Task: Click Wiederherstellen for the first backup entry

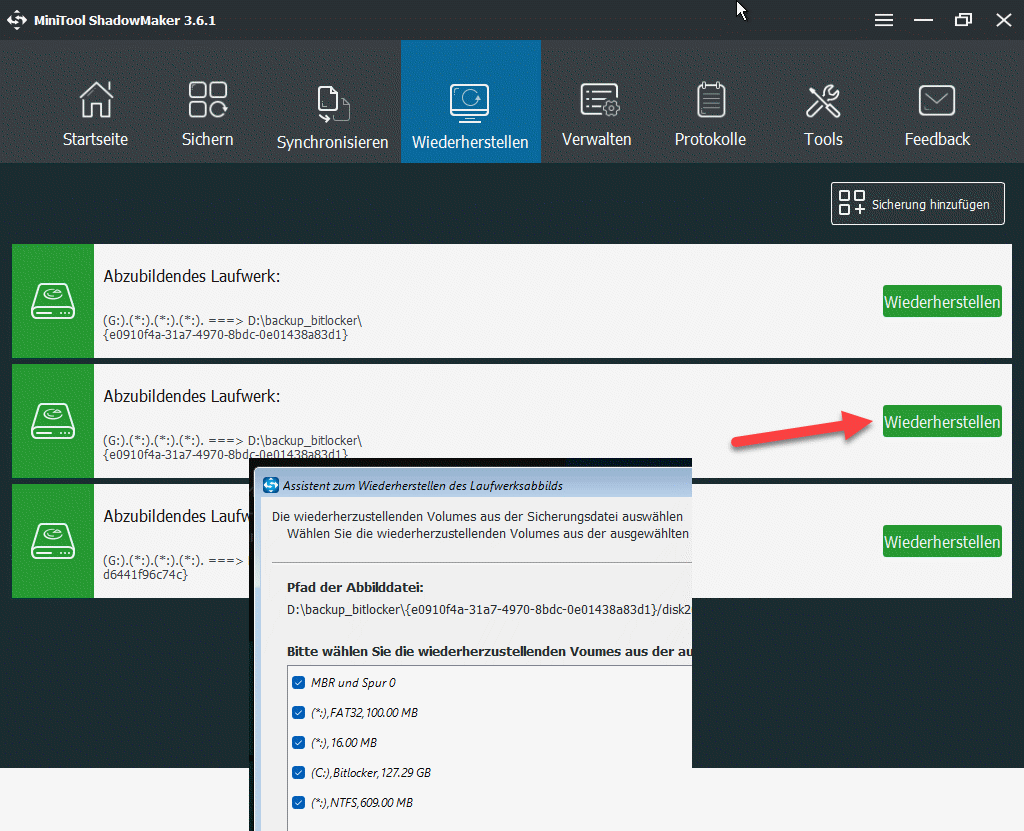Action: [942, 301]
